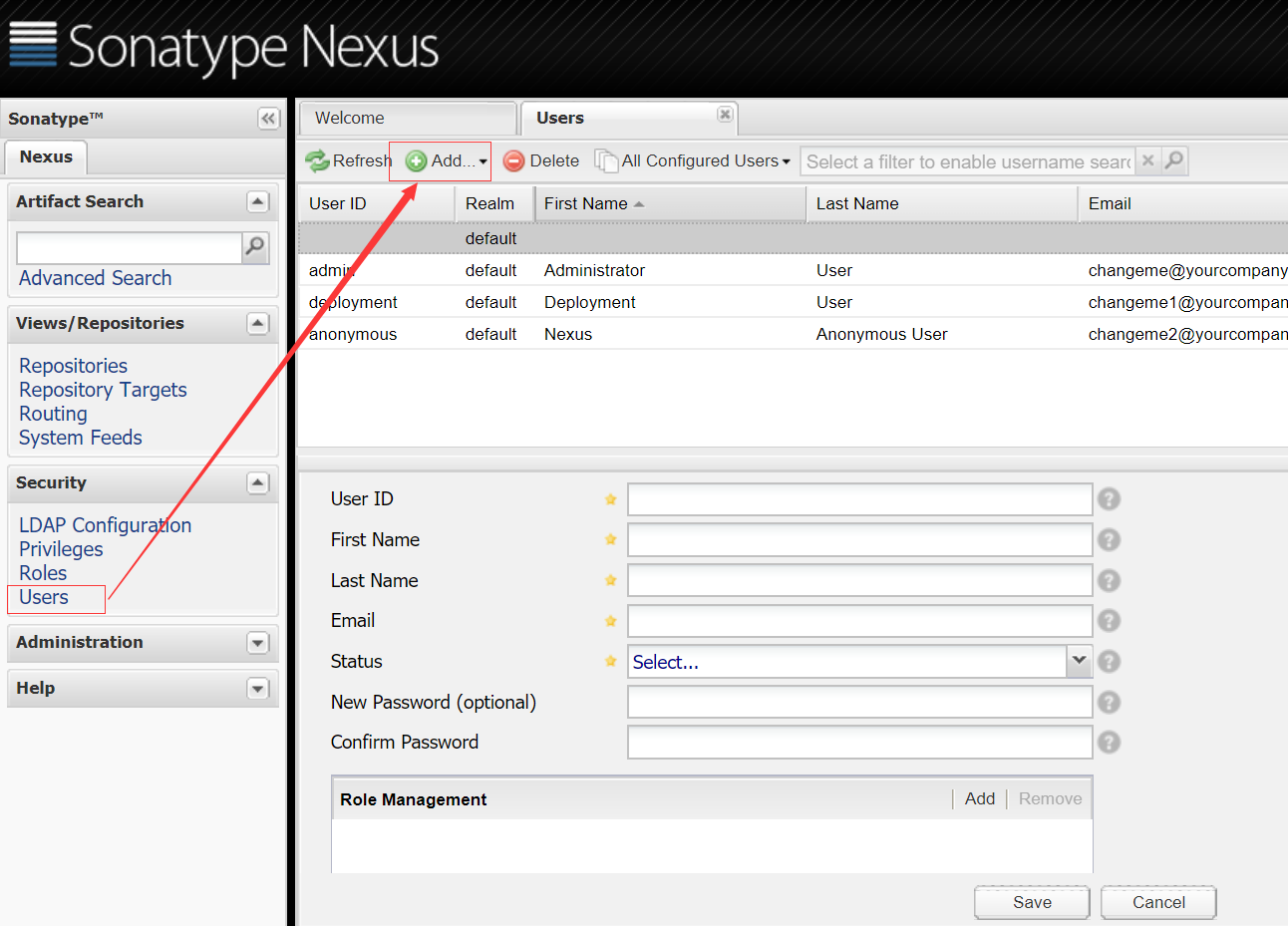Click into the Email field
The image size is (1288, 926).
pyautogui.click(x=859, y=621)
